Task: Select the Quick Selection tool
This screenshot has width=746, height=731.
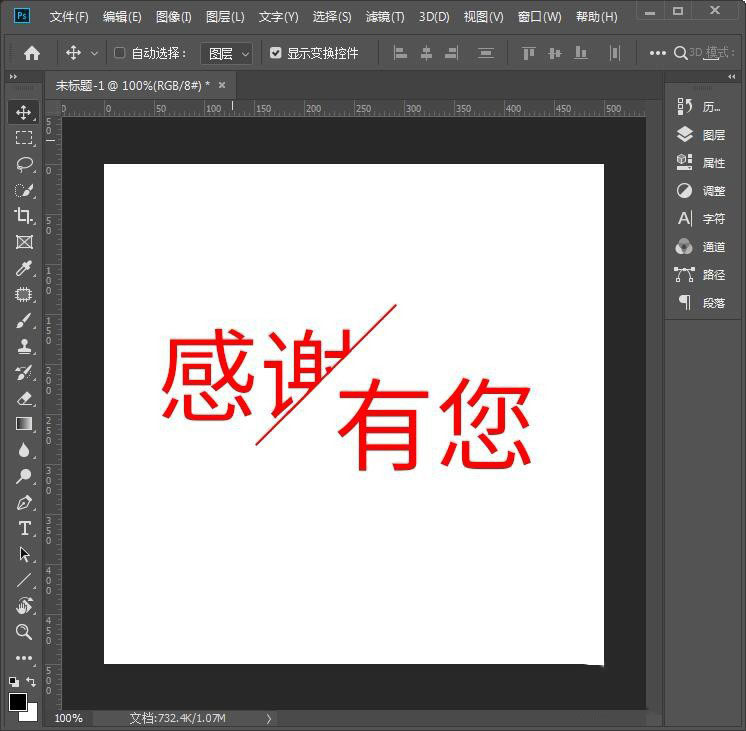Action: pyautogui.click(x=23, y=190)
